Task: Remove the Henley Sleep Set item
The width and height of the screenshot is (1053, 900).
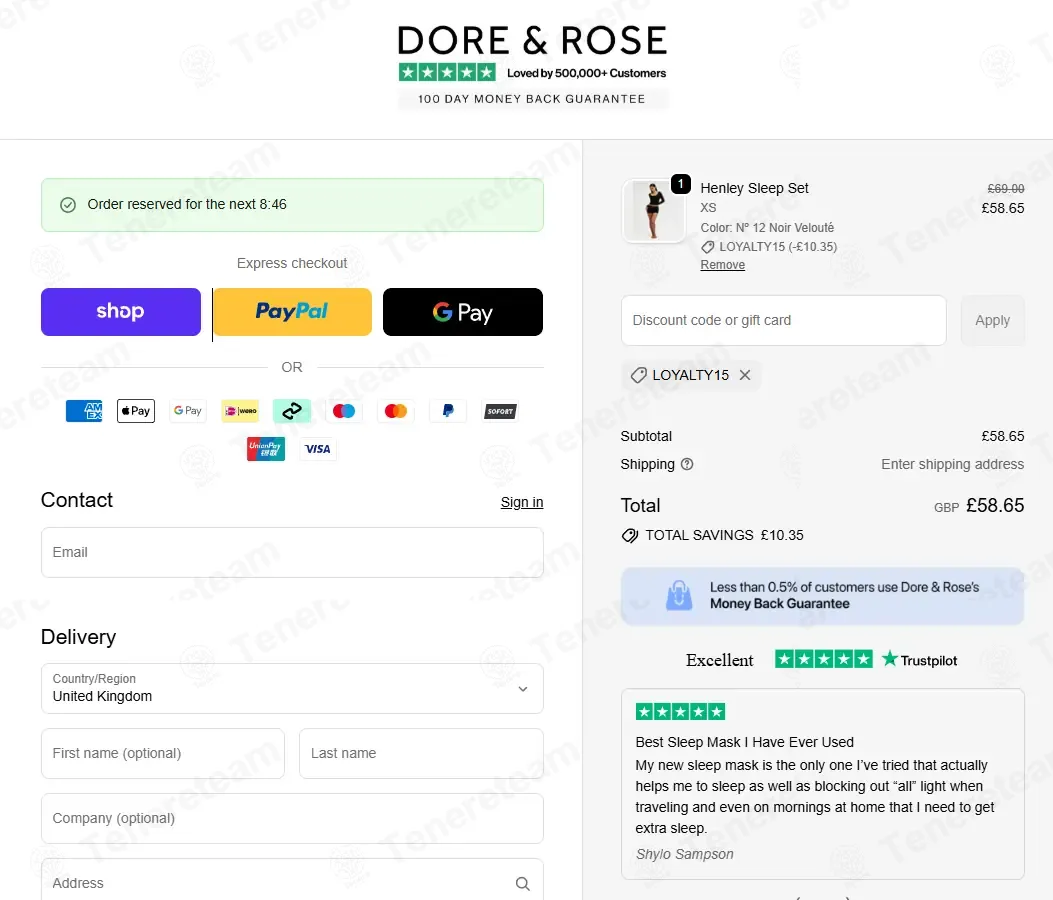Action: pos(723,265)
